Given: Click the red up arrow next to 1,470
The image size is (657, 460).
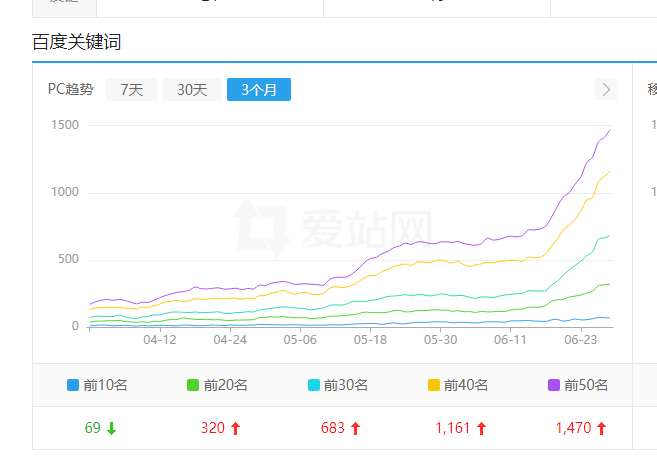Looking at the screenshot, I should coord(602,429).
